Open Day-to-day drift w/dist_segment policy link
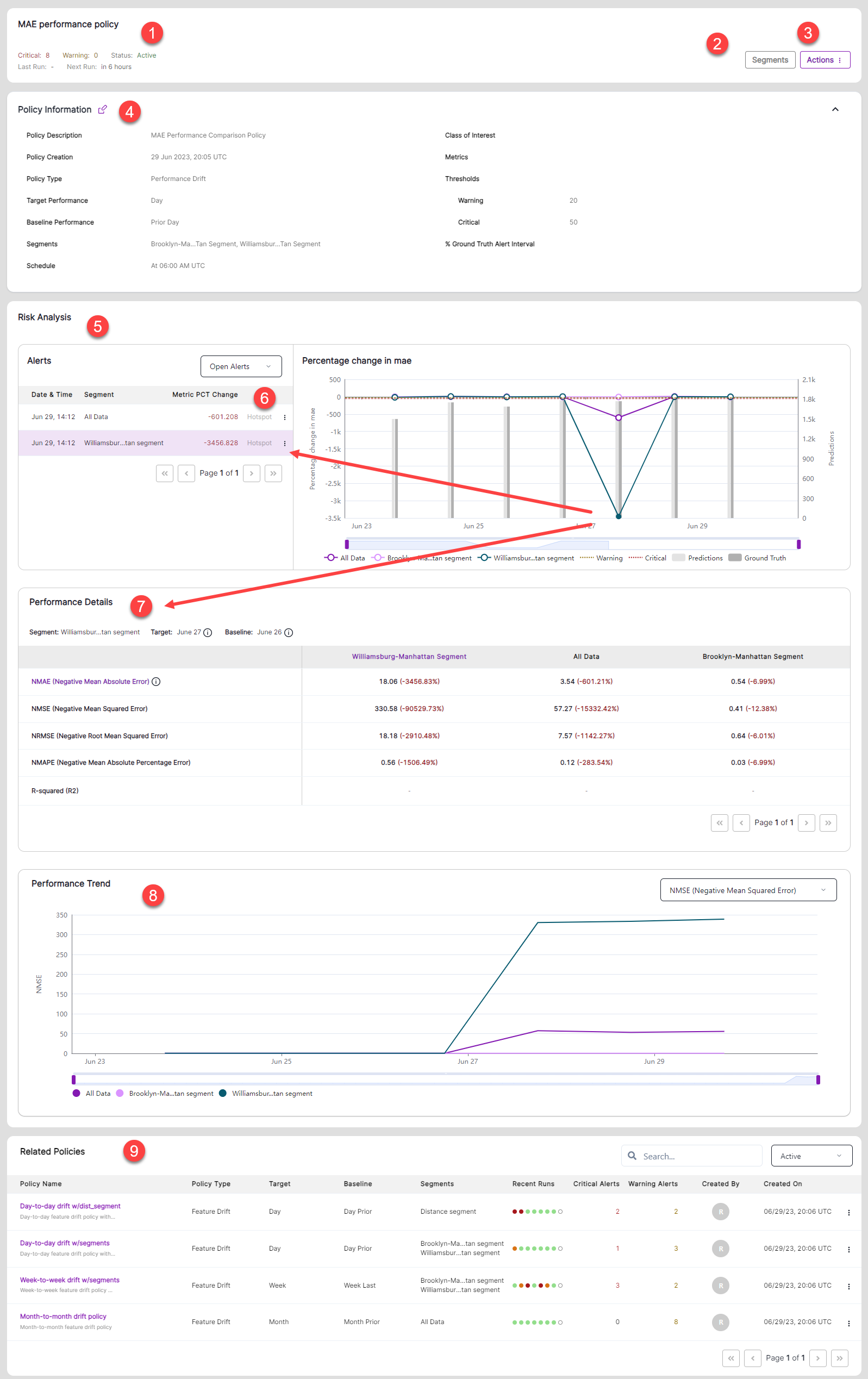Viewport: 868px width, 1379px height. pyautogui.click(x=70, y=1206)
